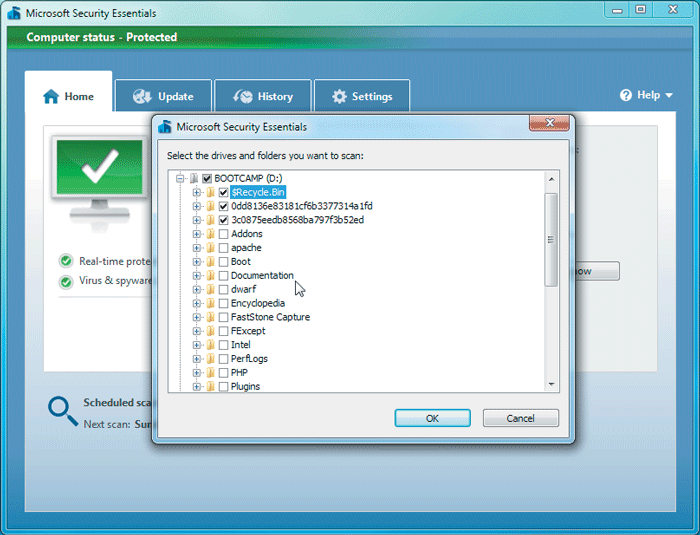Click the Real-time protection green check icon
This screenshot has height=535, width=700.
point(66,261)
